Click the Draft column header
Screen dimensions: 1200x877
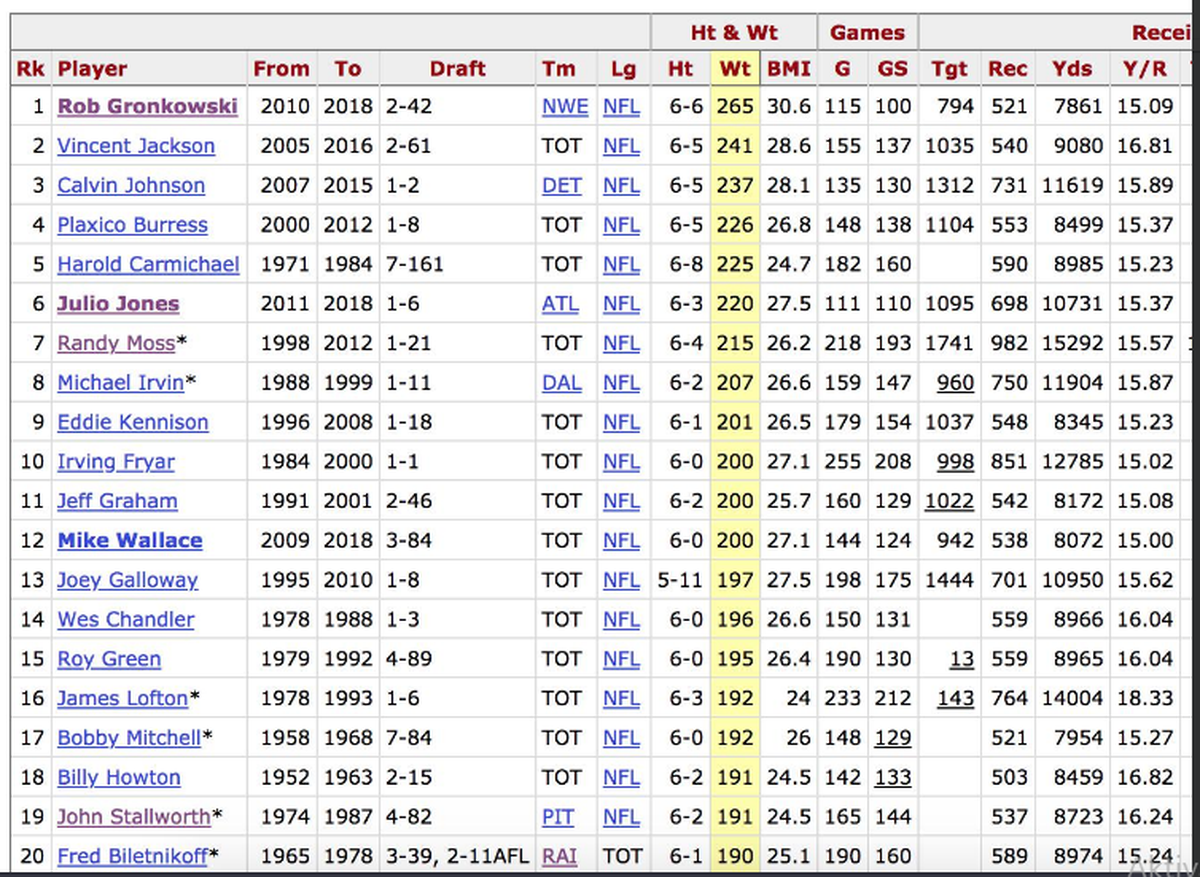coord(457,69)
